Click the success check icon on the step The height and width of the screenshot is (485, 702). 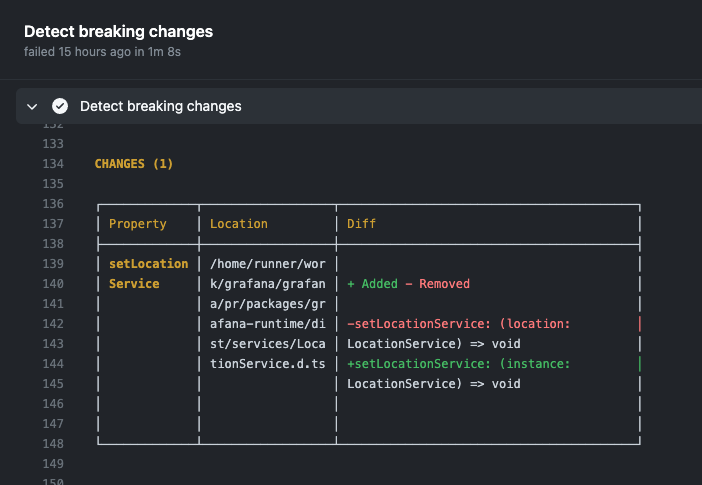[x=60, y=106]
